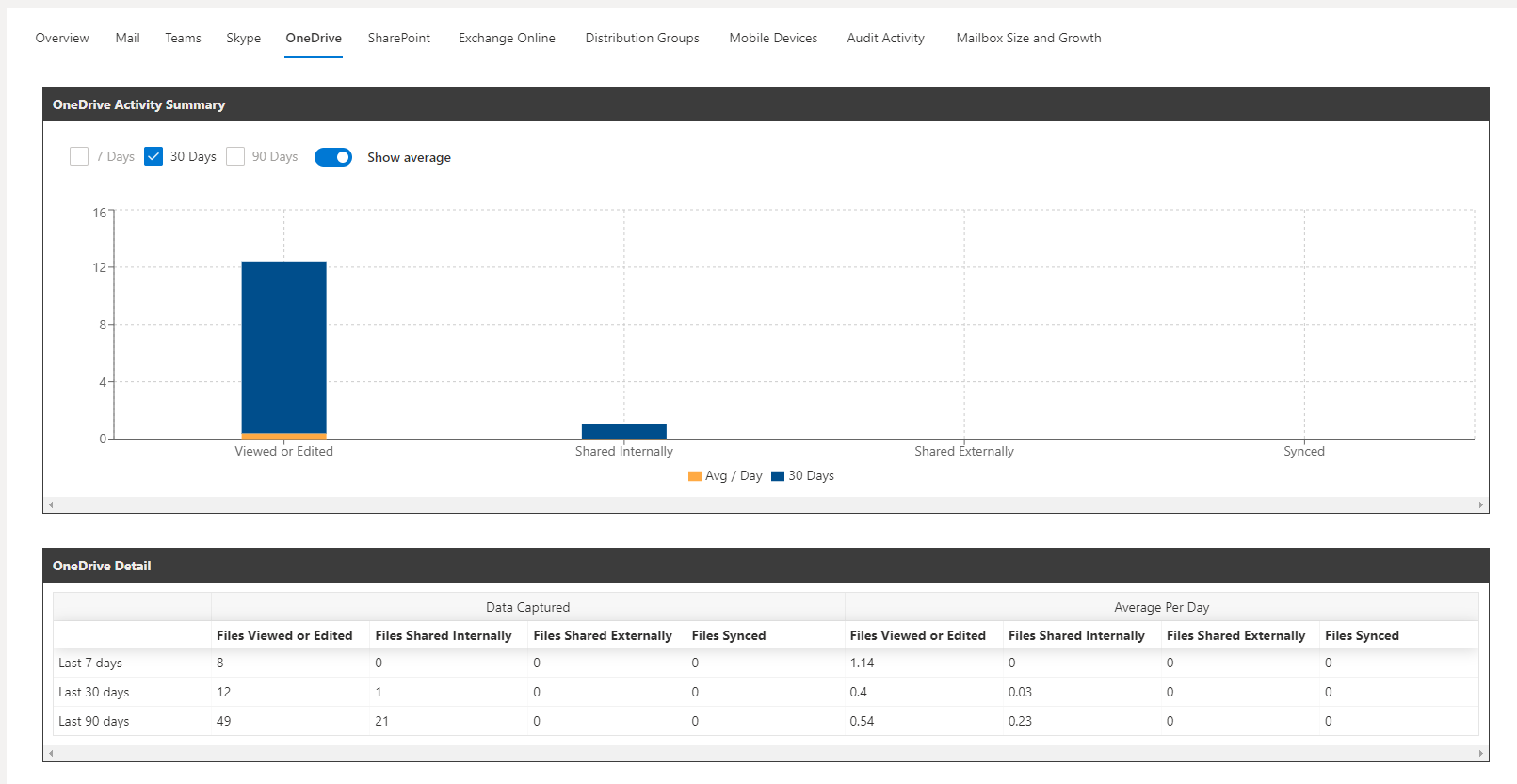Sort by Files Viewed or Edited under Data Captured
Screen dimensions: 1517x784
coord(284,635)
